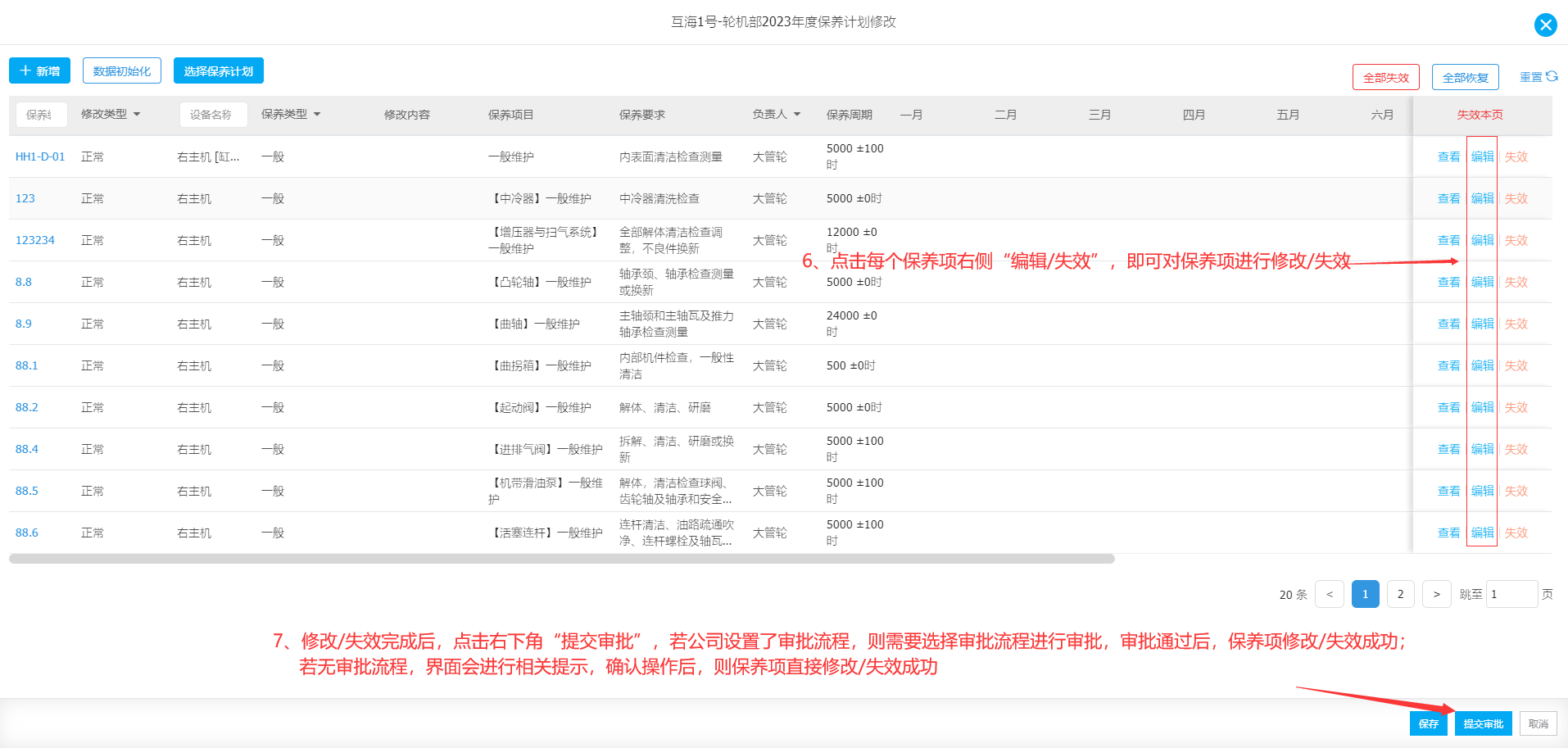Open maintenance item 123234
Screen dimensions: 1568x748
(x=35, y=240)
